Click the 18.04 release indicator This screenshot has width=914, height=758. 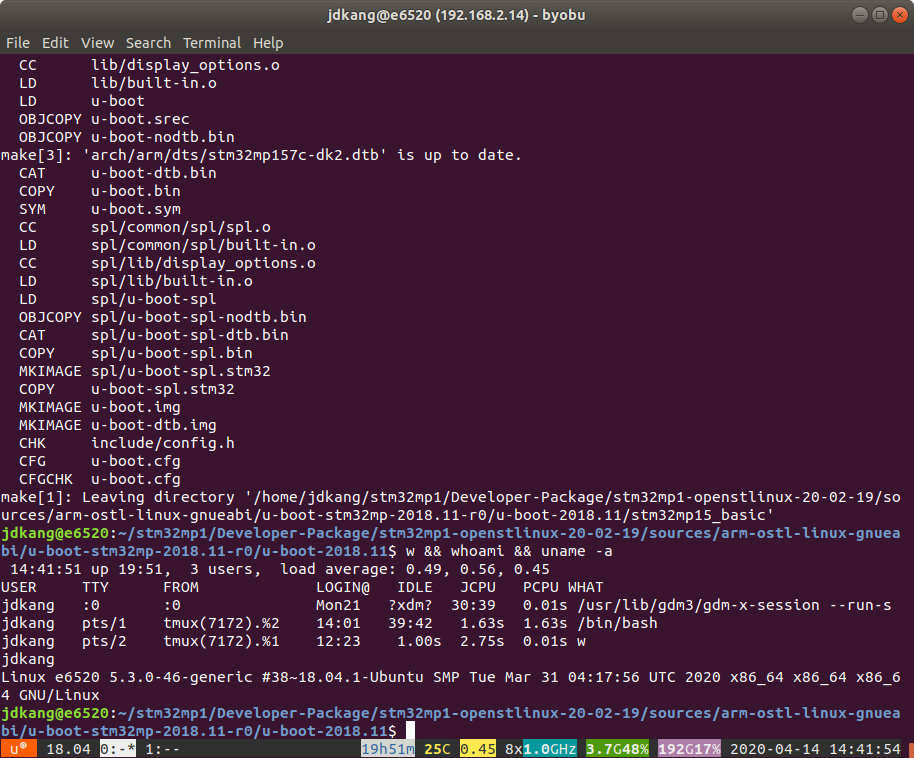(x=68, y=749)
